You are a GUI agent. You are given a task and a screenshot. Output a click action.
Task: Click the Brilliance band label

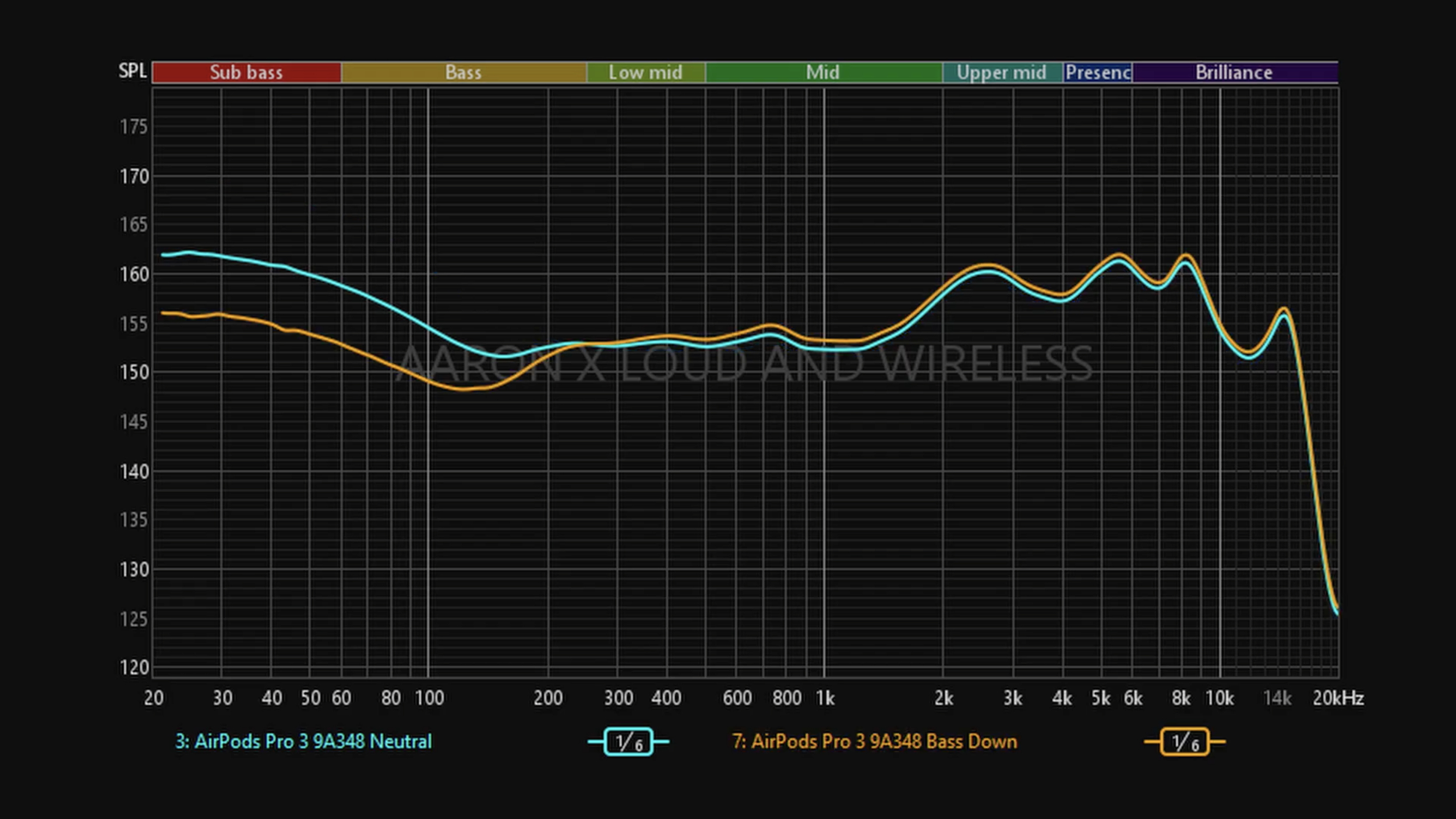click(1235, 72)
